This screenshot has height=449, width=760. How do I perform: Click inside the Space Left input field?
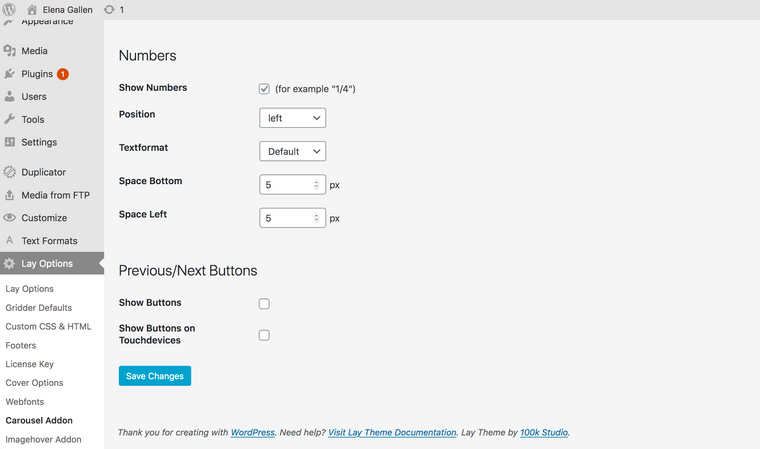[285, 218]
